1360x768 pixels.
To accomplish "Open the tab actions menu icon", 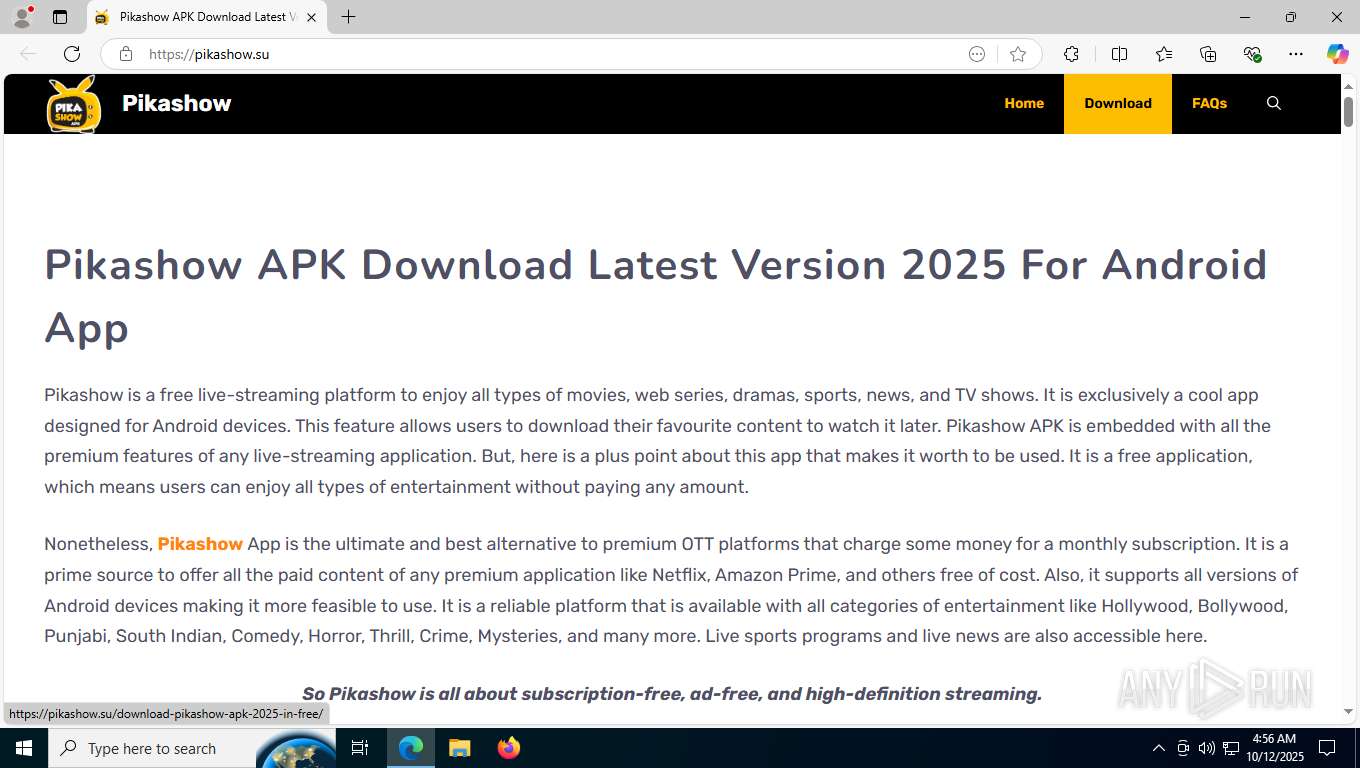I will point(60,17).
